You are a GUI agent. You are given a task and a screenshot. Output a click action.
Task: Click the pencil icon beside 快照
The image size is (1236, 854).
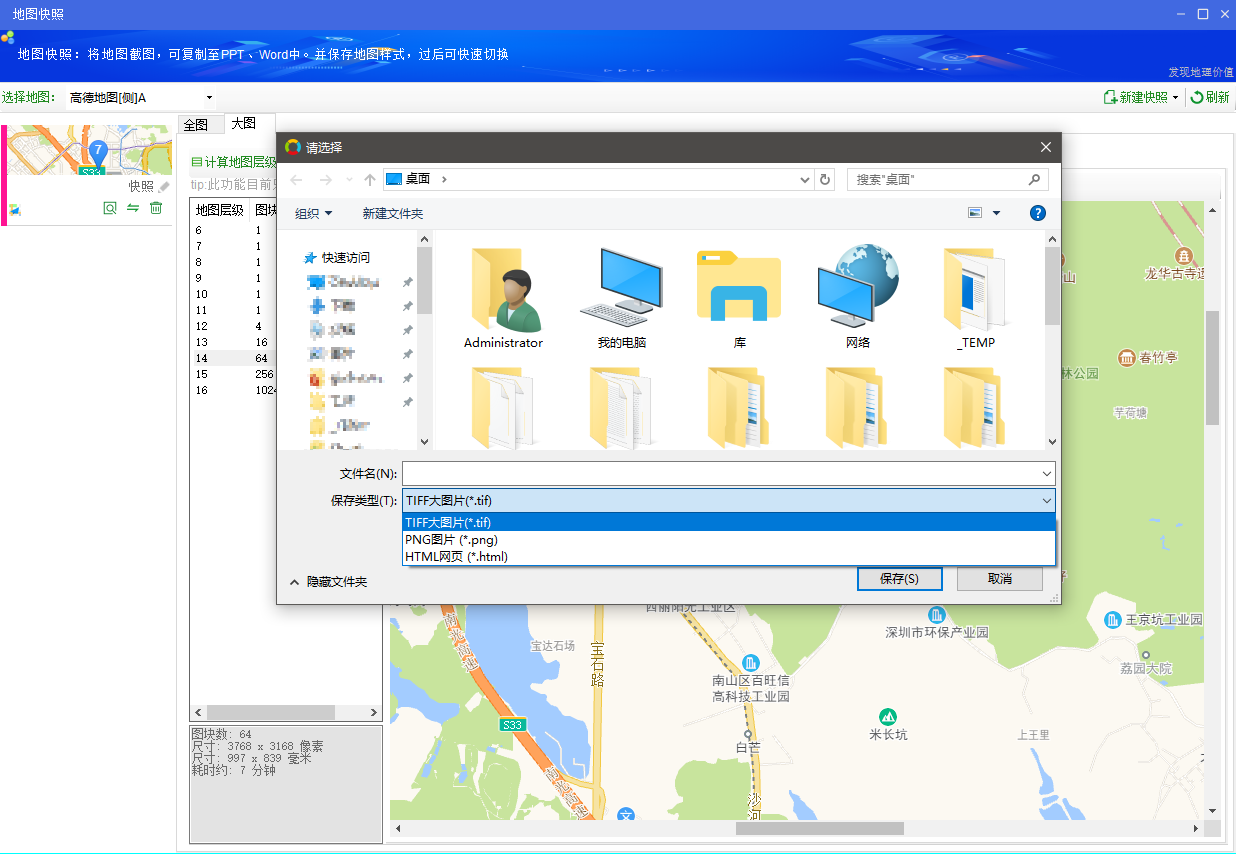[164, 186]
